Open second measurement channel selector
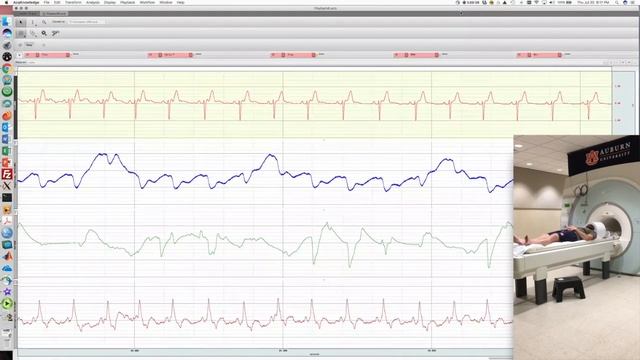The image size is (640, 360). point(155,55)
